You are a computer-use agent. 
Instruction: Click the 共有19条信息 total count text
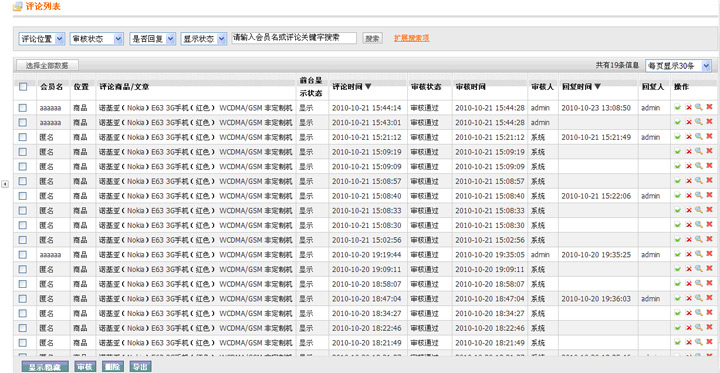pos(617,66)
